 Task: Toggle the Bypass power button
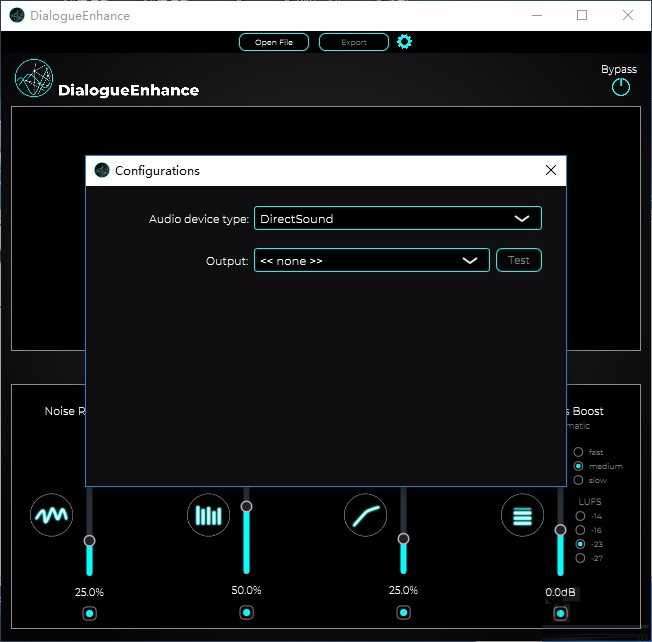click(x=621, y=87)
